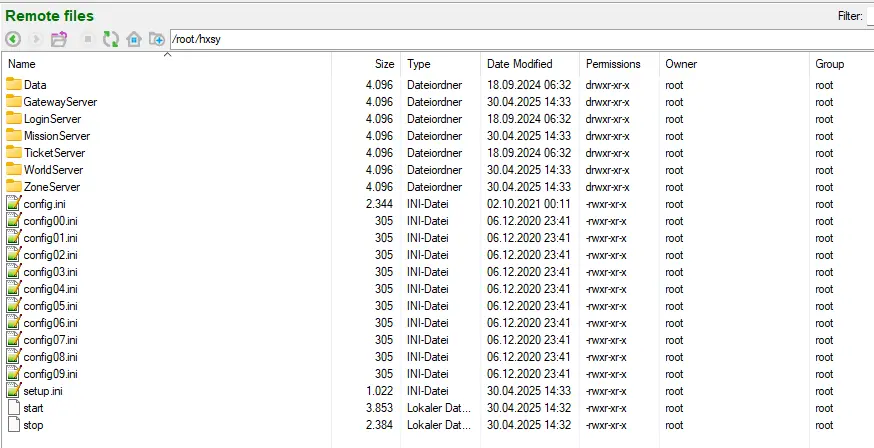Sort by the Name column header
Image resolution: width=874 pixels, height=448 pixels.
[x=167, y=64]
